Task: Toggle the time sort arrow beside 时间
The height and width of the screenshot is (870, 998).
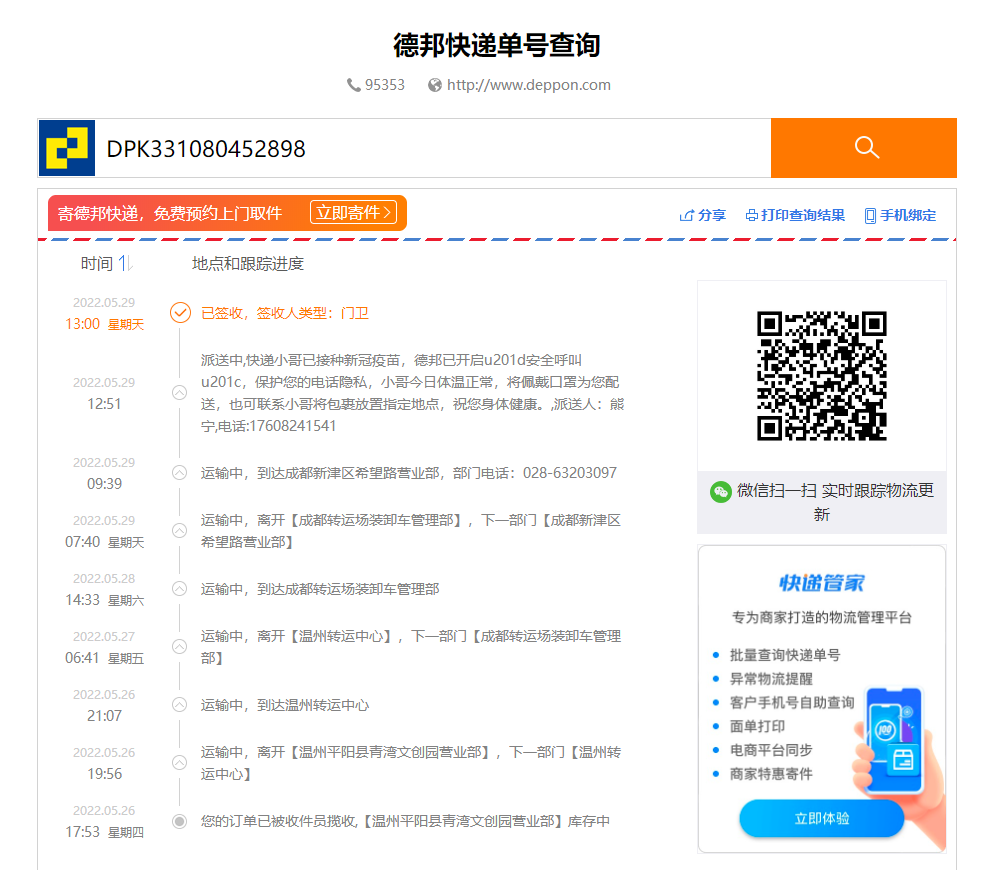Action: (125, 263)
